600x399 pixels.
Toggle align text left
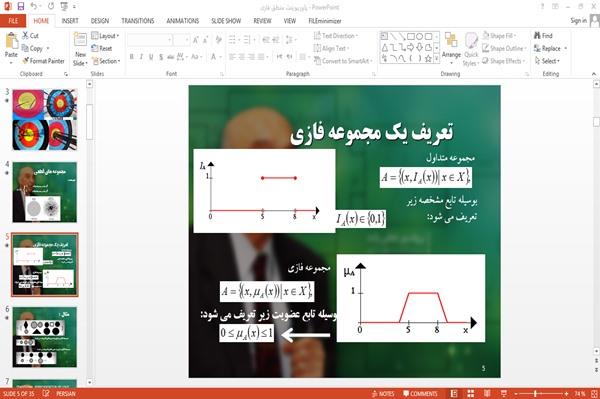coord(232,57)
